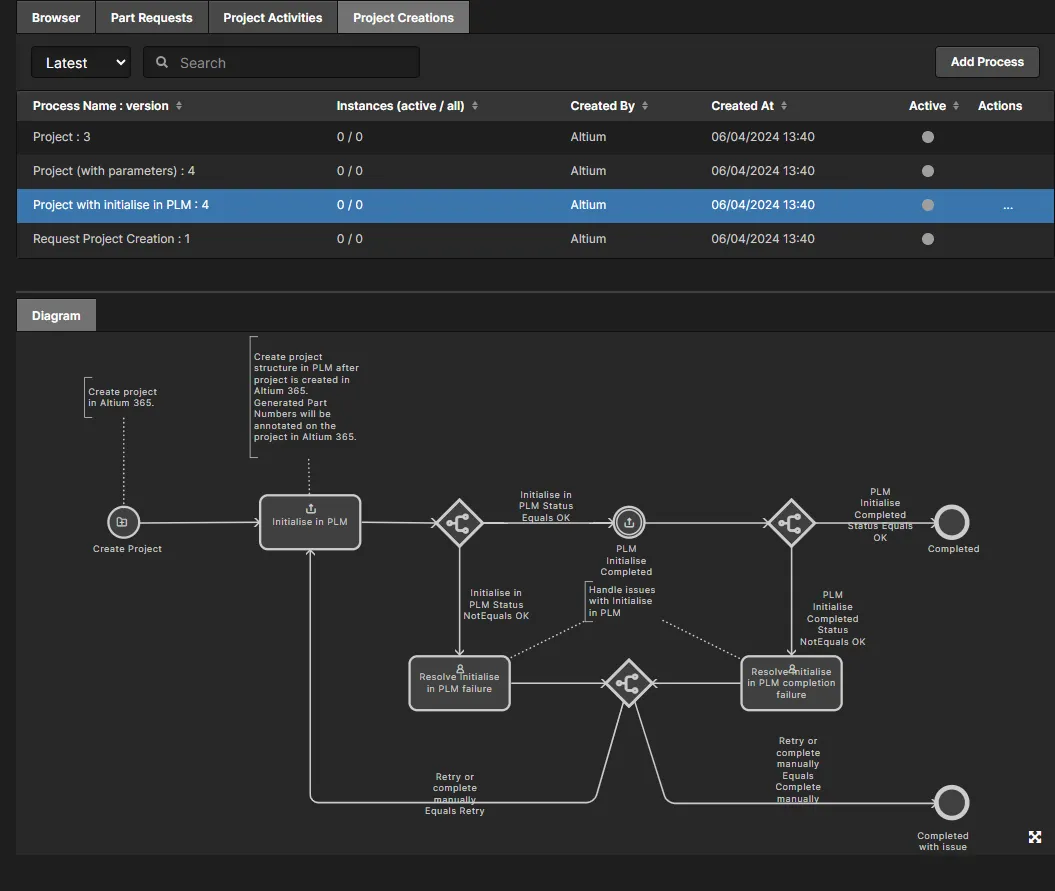Click the Create Project start event node

click(x=123, y=522)
